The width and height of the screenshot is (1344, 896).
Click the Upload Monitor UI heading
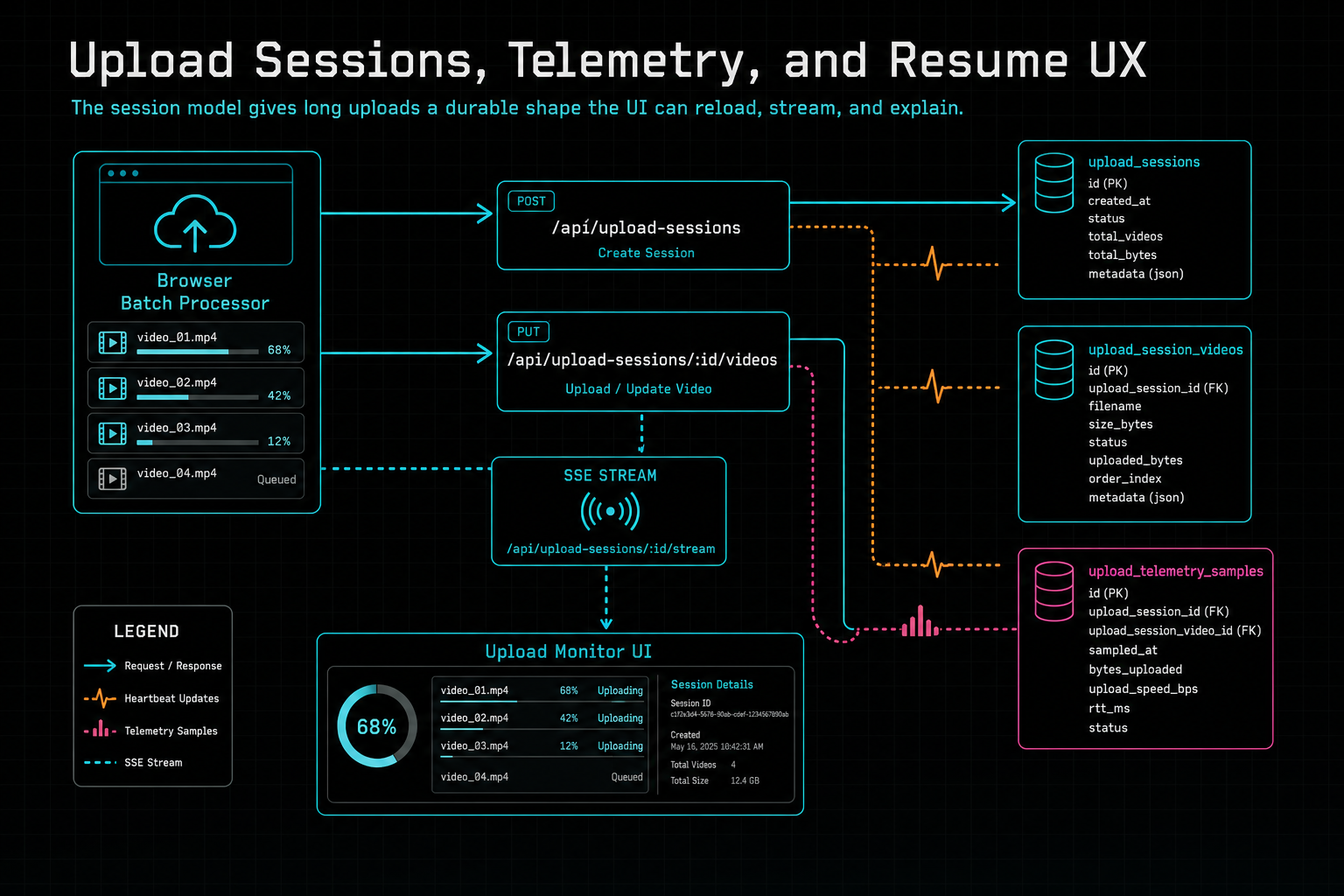point(568,651)
